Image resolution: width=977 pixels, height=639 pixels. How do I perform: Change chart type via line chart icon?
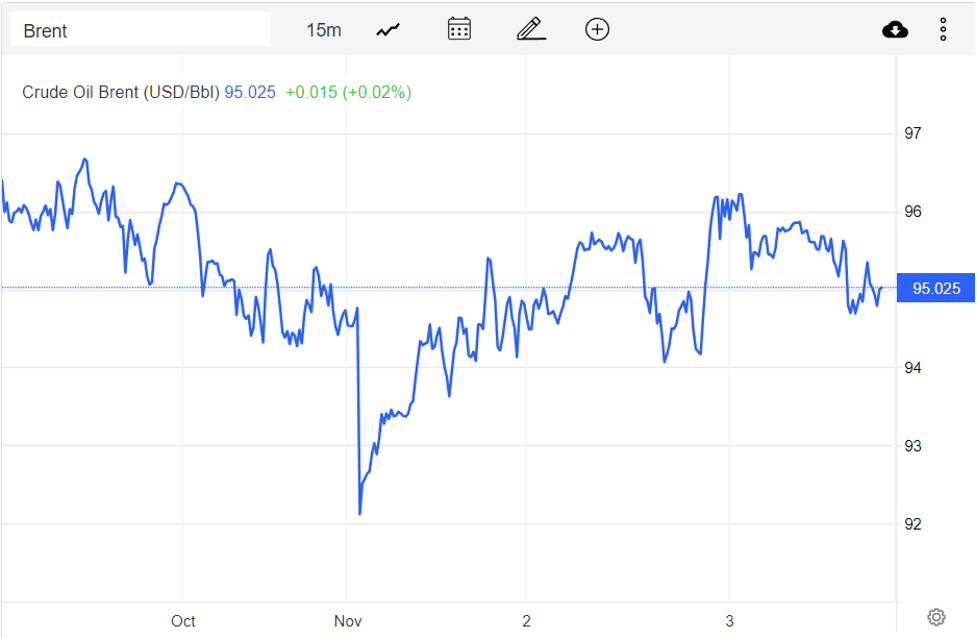tap(388, 30)
